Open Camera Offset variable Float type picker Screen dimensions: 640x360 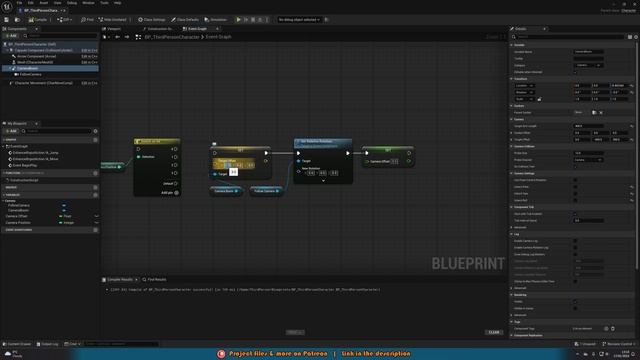coord(66,216)
